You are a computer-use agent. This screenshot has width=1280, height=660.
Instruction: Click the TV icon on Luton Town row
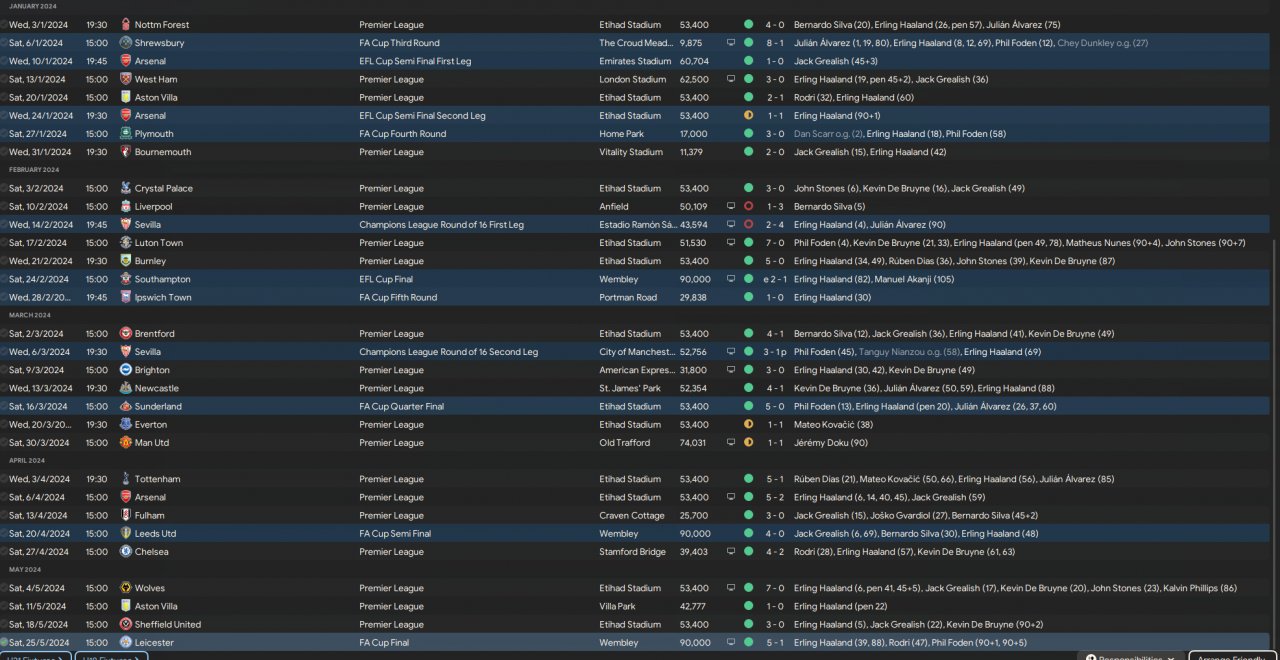point(730,243)
